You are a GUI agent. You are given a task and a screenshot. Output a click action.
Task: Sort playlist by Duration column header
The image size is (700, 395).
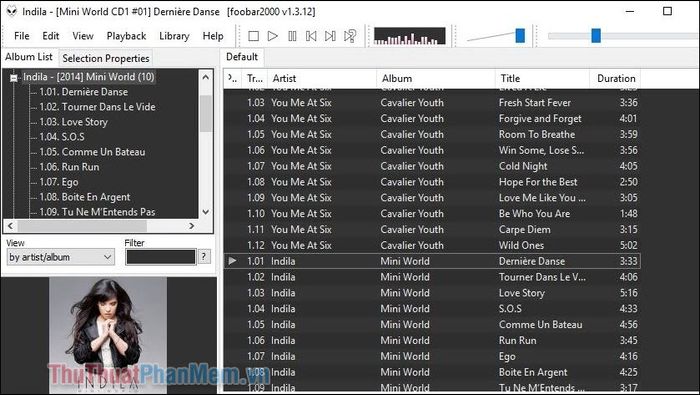pyautogui.click(x=615, y=79)
